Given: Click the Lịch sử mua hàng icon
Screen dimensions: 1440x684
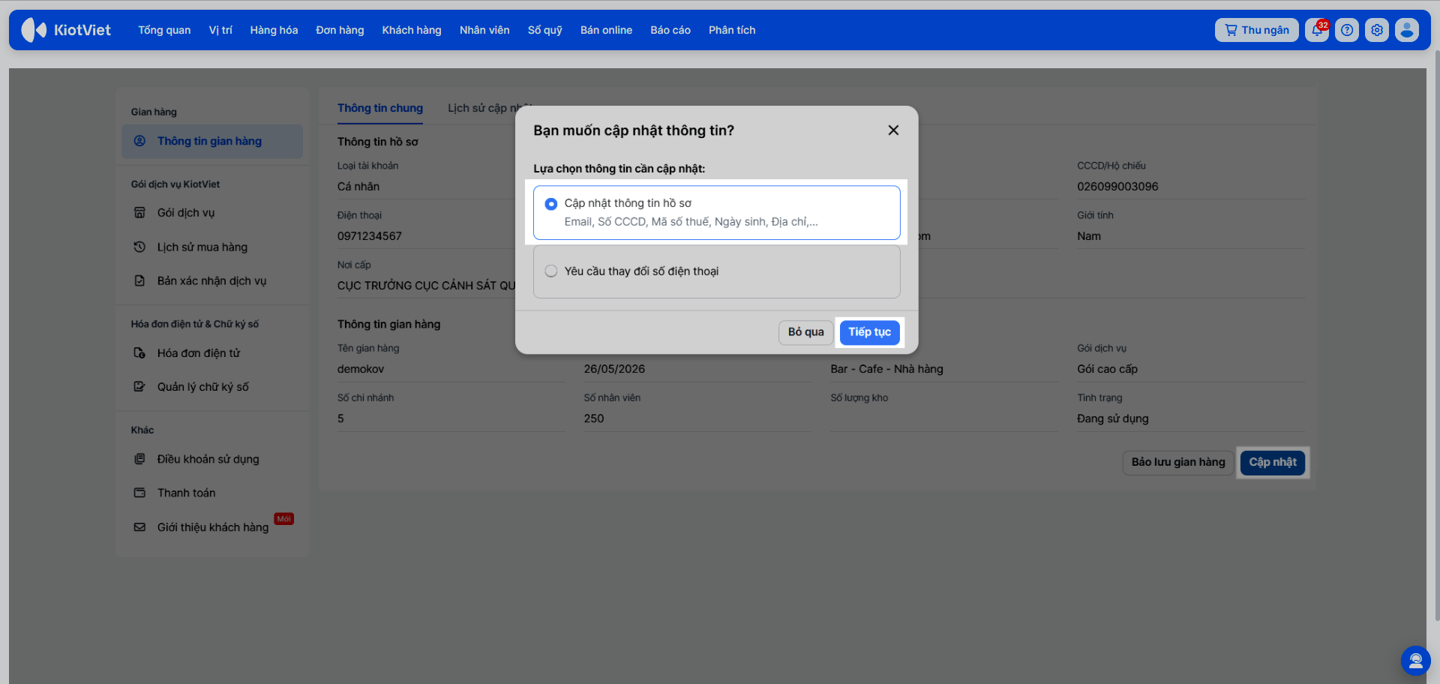Looking at the screenshot, I should [x=140, y=247].
